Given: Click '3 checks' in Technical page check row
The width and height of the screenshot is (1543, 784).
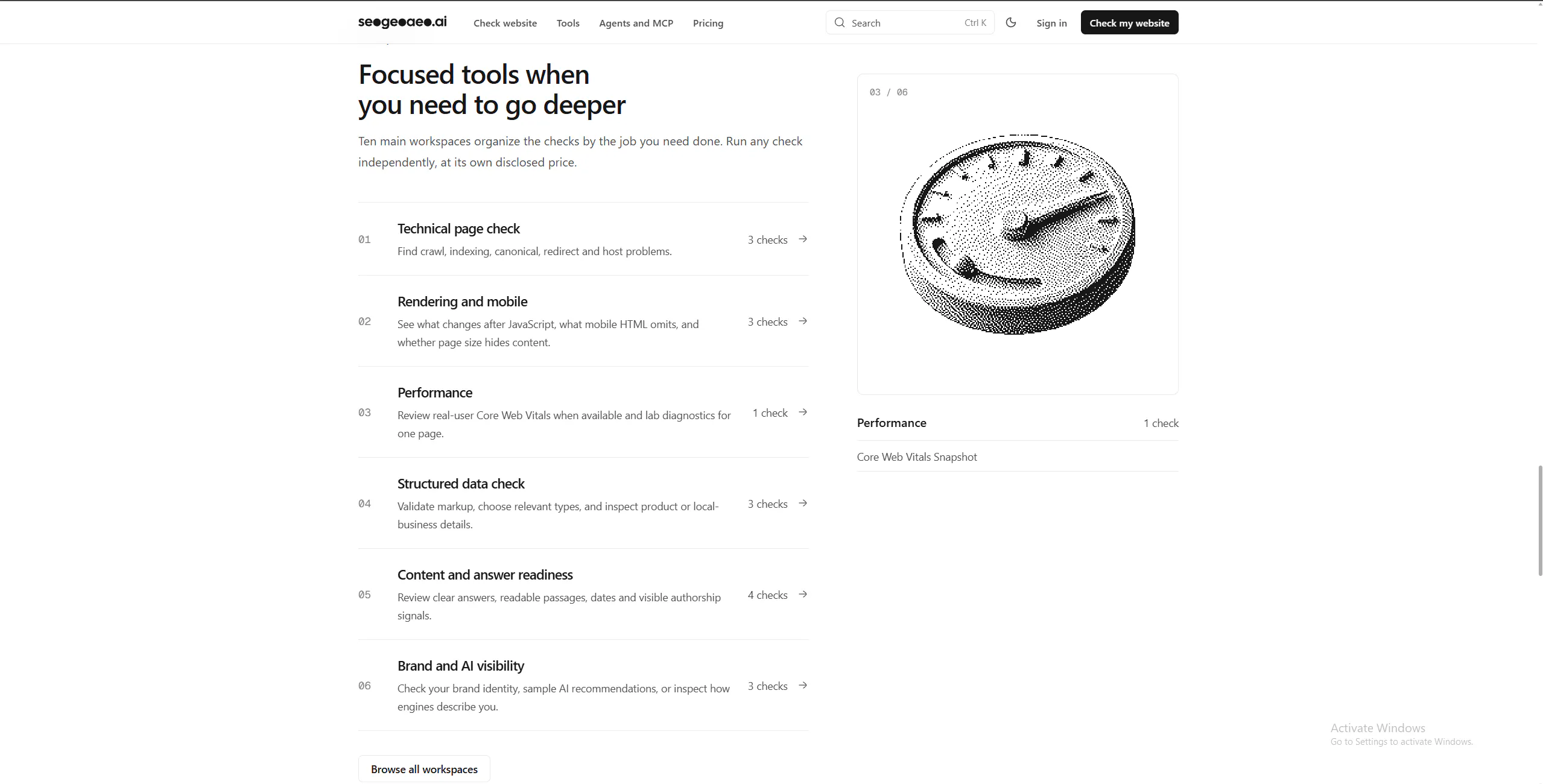Looking at the screenshot, I should point(767,239).
